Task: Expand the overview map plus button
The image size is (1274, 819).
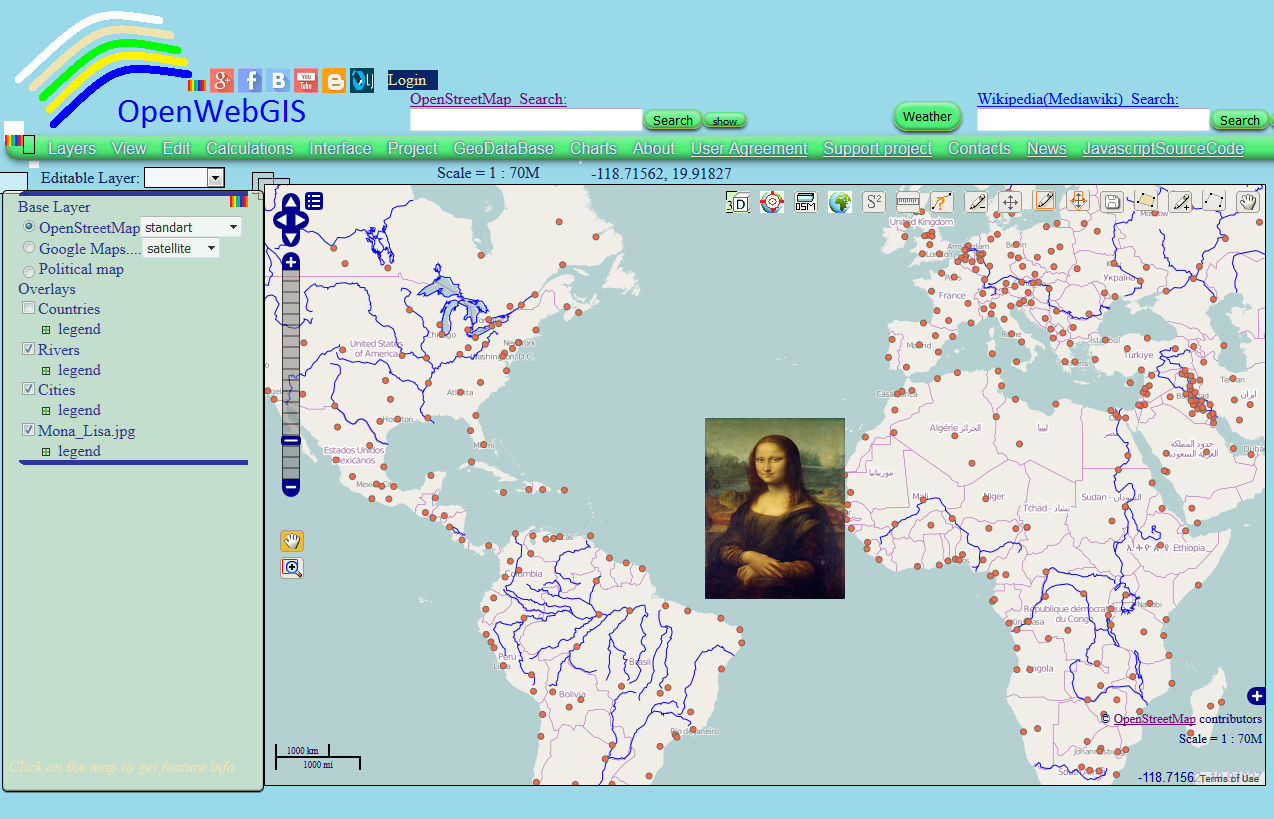Action: coord(1257,696)
